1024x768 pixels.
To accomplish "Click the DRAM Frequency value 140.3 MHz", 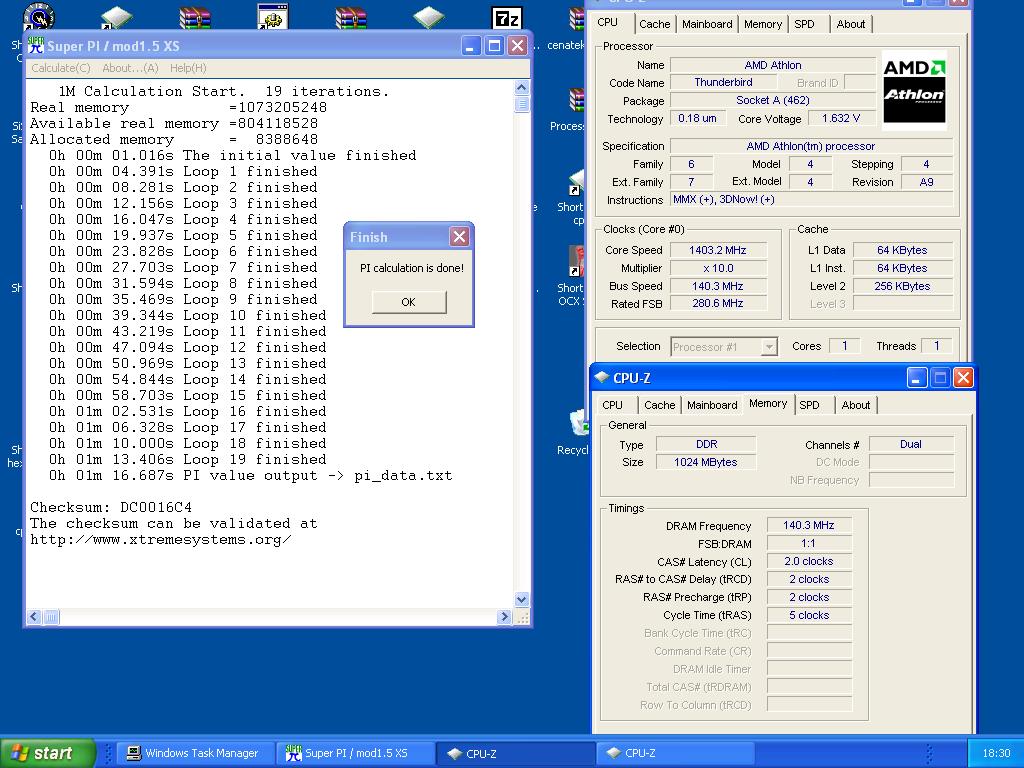I will [x=808, y=525].
